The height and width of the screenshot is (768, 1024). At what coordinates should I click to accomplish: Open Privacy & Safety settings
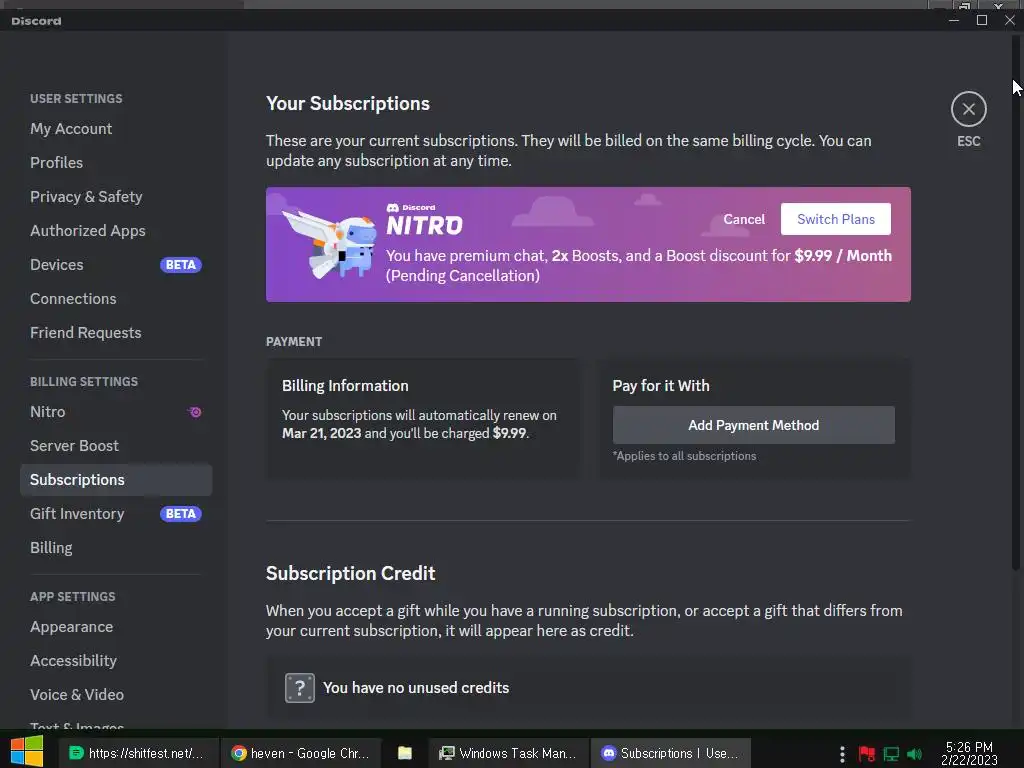click(86, 197)
